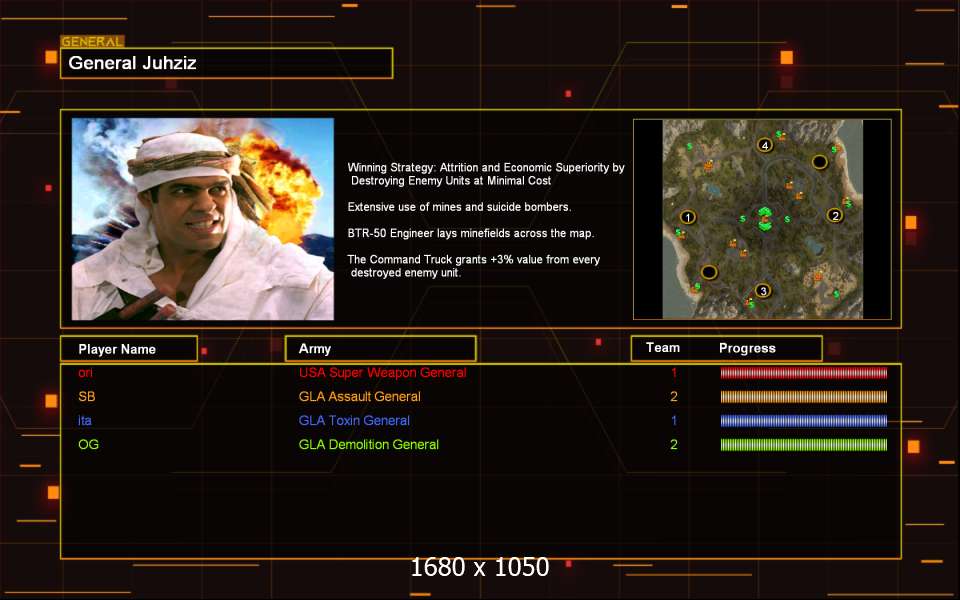The image size is (960, 600).
Task: Click start position marker 1 on the minimap
Action: coord(688,217)
